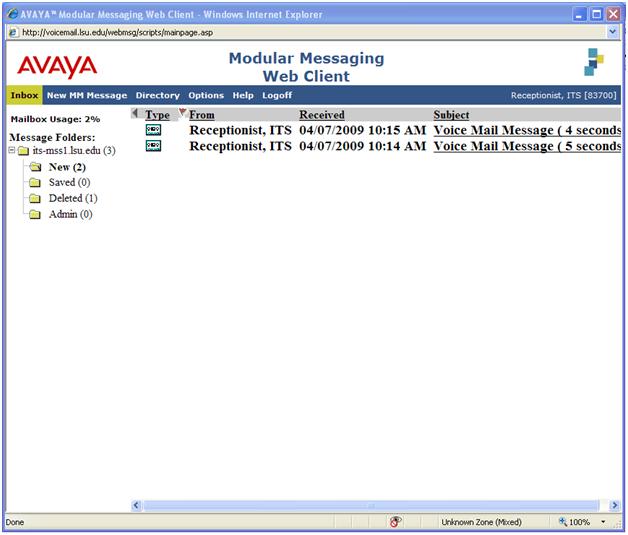
Task: Click the page icon in address bar
Action: 14,32
